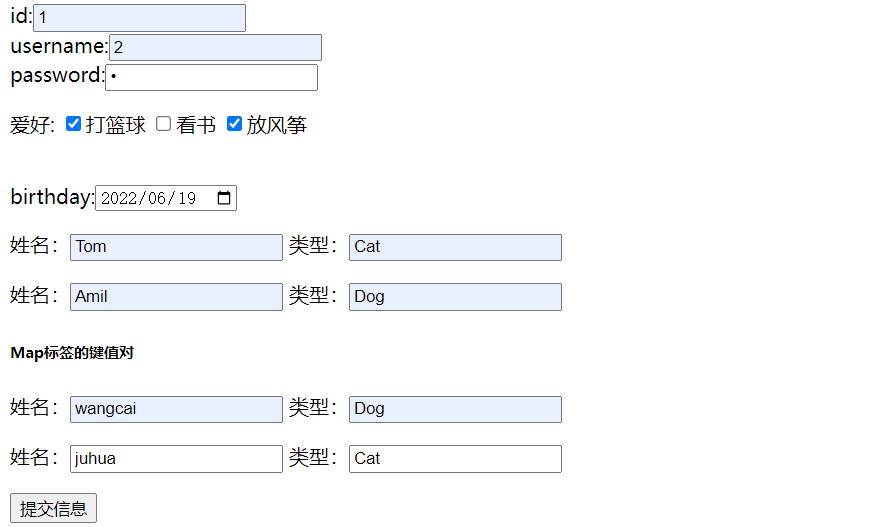Open the birthday calendar picker icon

pos(225,198)
